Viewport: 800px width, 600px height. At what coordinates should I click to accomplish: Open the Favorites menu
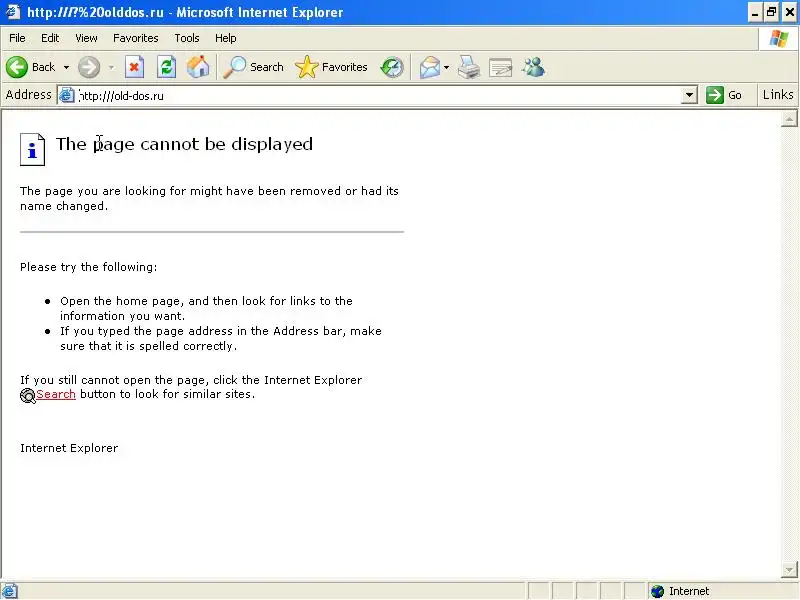click(136, 38)
